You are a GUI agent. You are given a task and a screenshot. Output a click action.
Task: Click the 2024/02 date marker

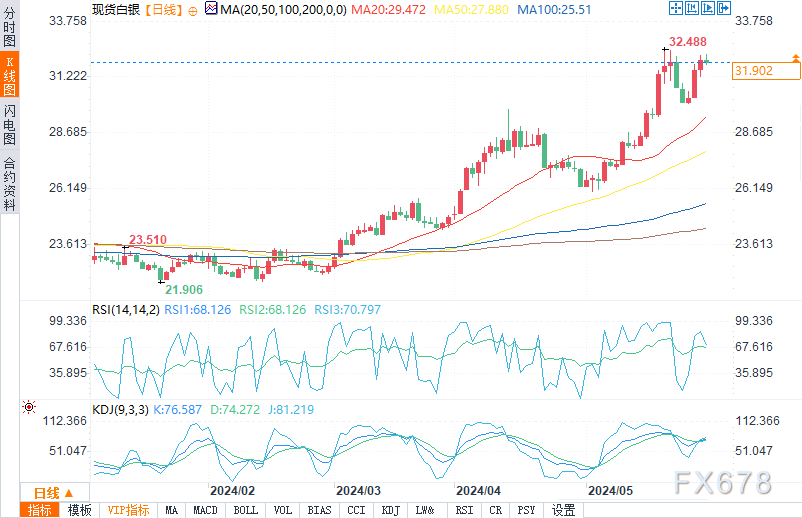click(232, 491)
